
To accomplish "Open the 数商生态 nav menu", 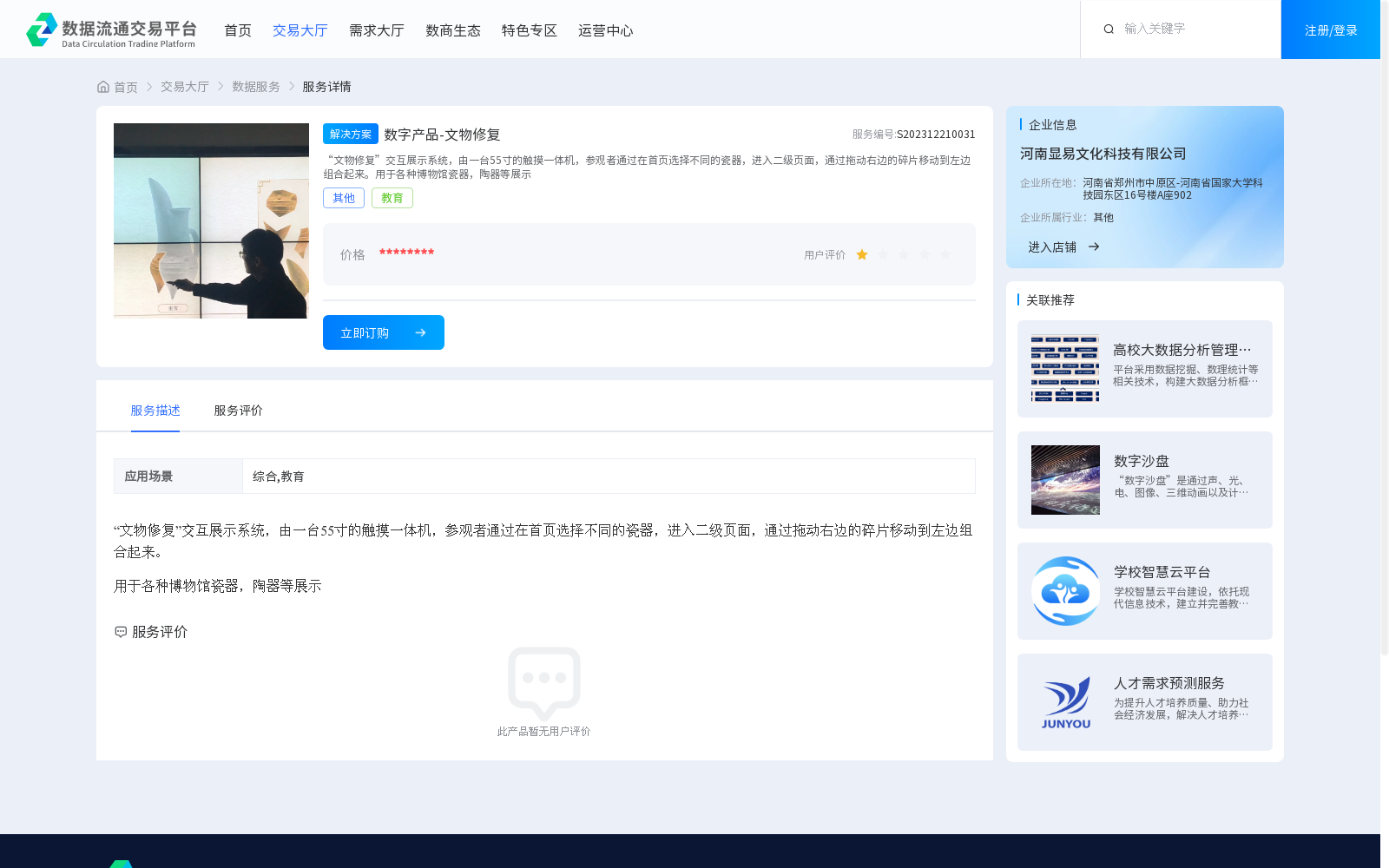I will (x=453, y=30).
